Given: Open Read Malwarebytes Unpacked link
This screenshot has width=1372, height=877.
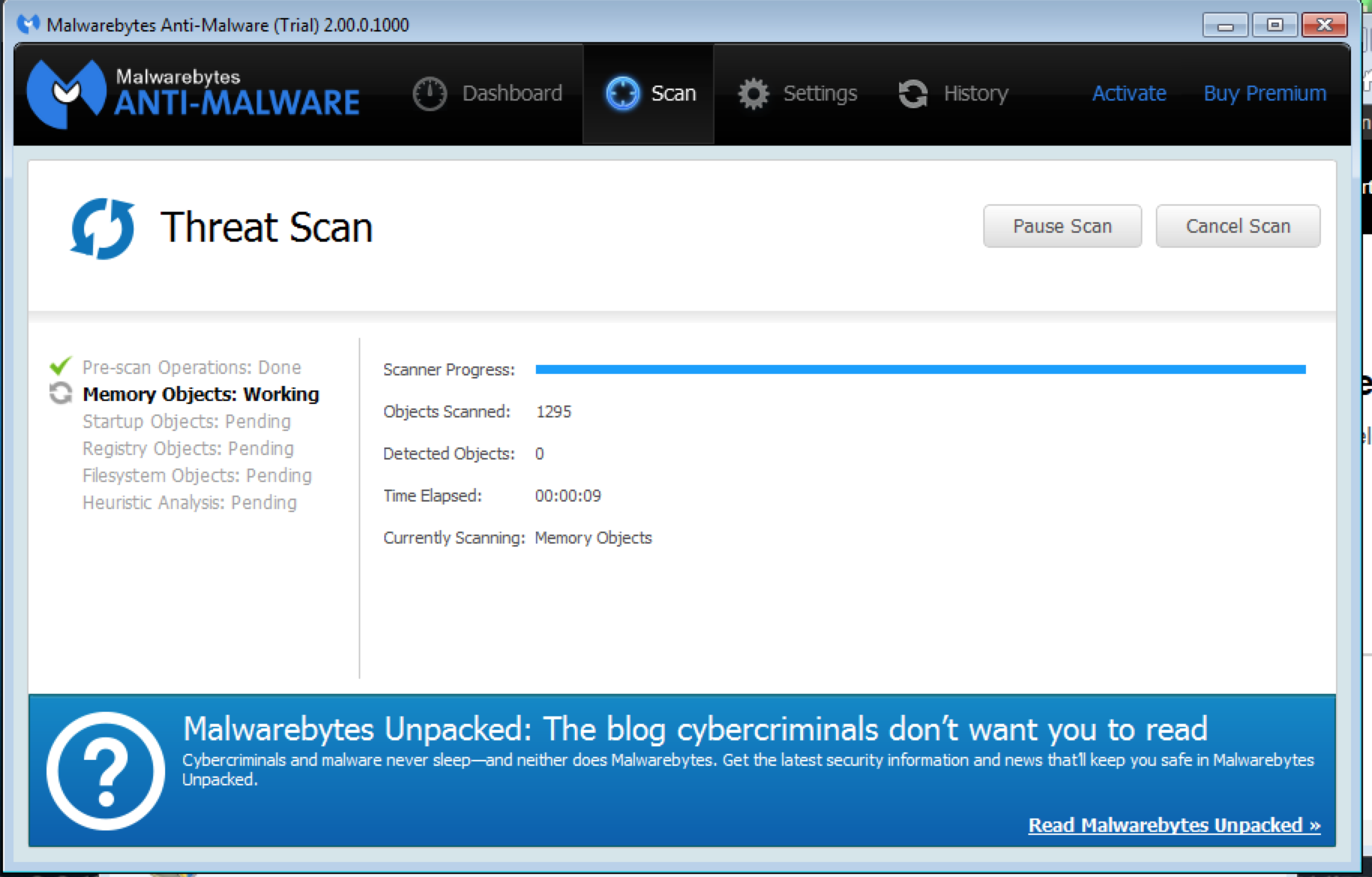Looking at the screenshot, I should [1174, 825].
